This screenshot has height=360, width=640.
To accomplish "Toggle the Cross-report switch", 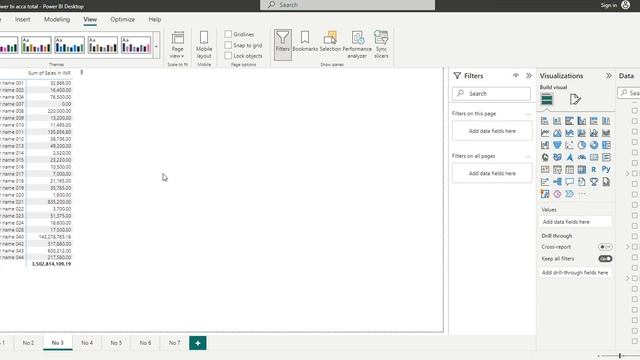I will [605, 247].
